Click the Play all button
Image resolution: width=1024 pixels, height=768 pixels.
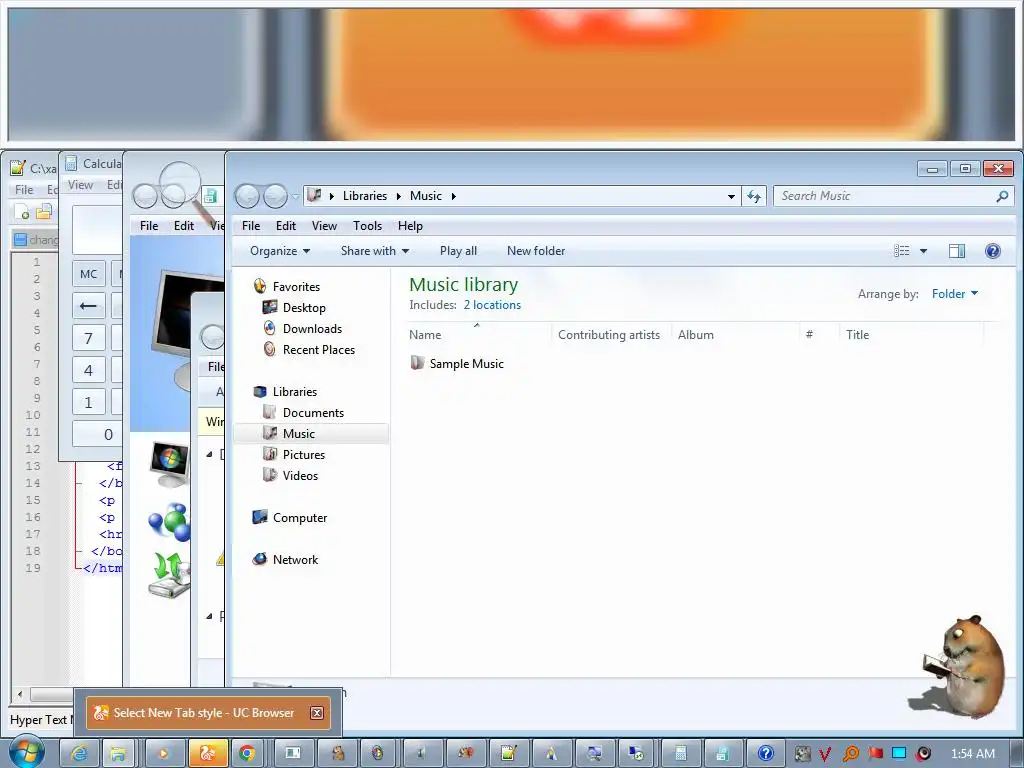458,251
